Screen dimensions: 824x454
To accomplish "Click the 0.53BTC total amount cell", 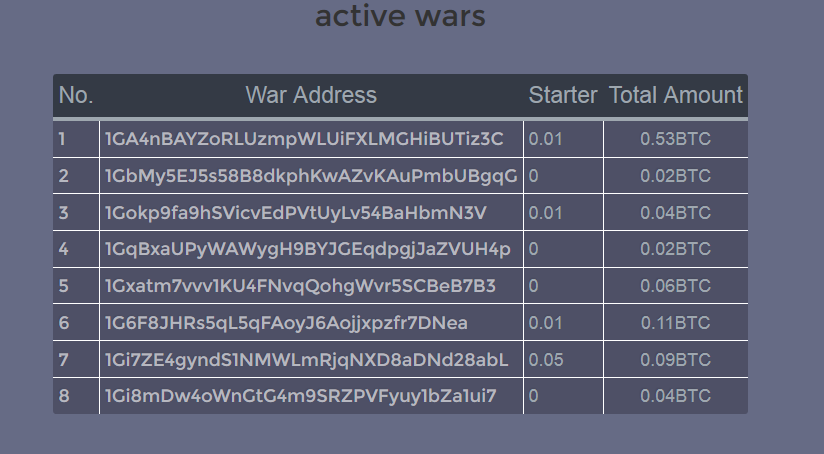I will [x=676, y=139].
